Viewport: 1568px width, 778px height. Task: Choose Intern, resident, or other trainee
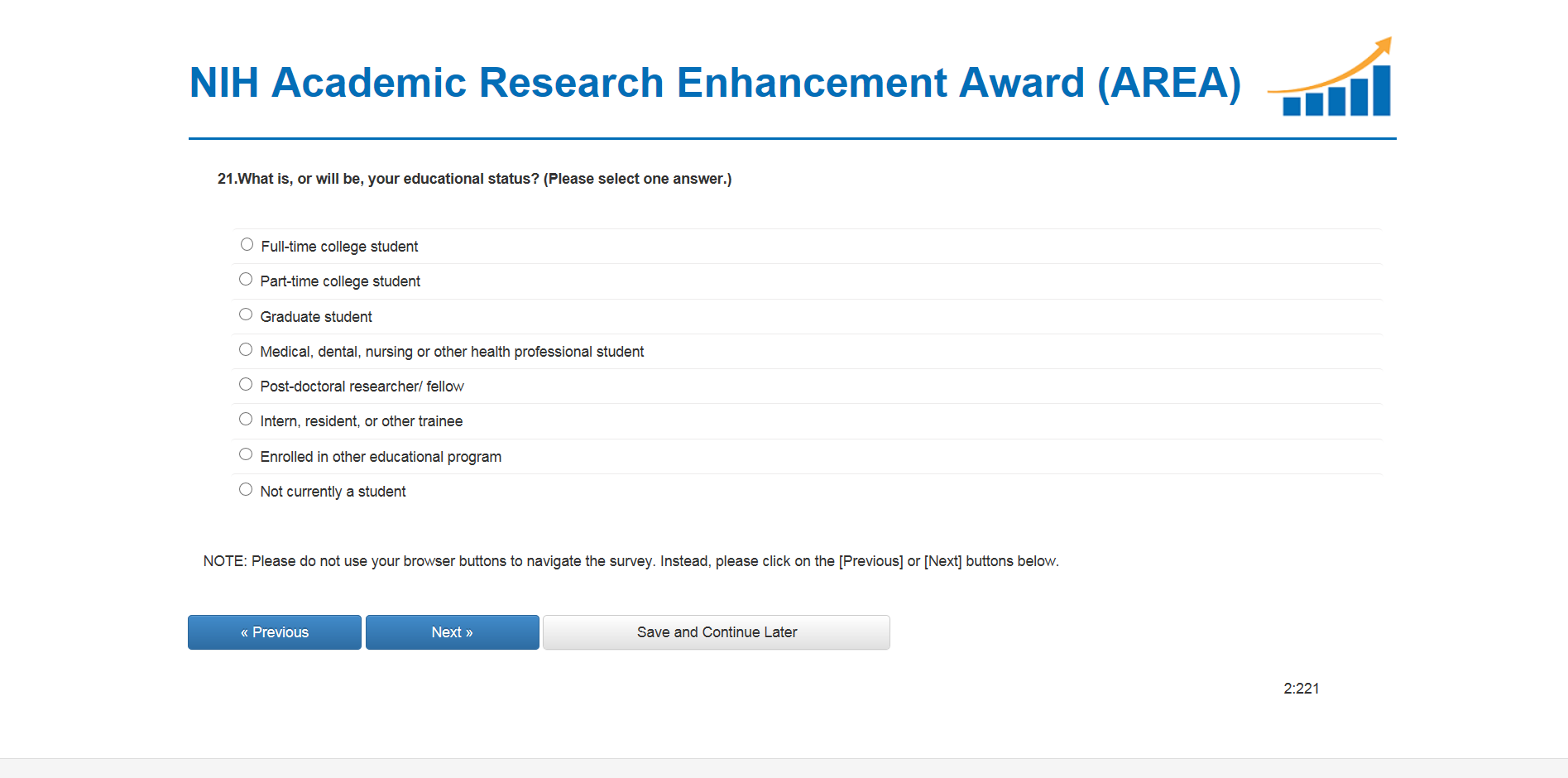click(246, 420)
